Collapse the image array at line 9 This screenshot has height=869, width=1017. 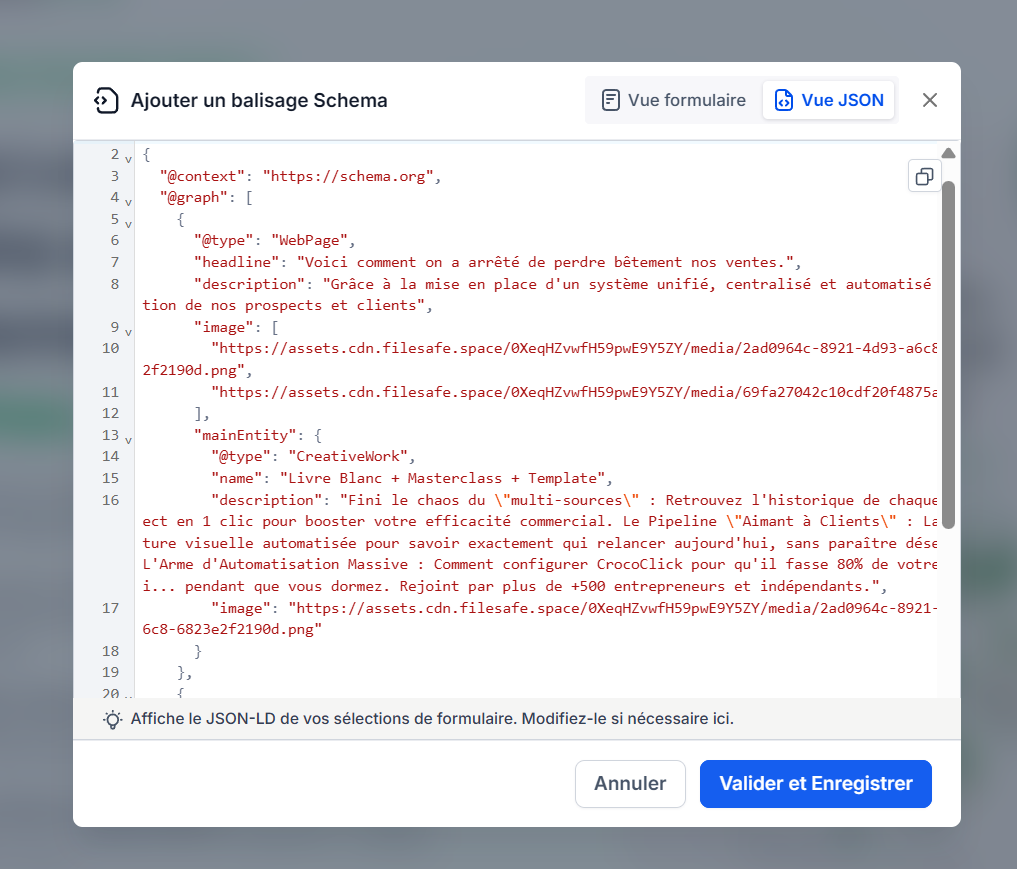click(x=128, y=331)
